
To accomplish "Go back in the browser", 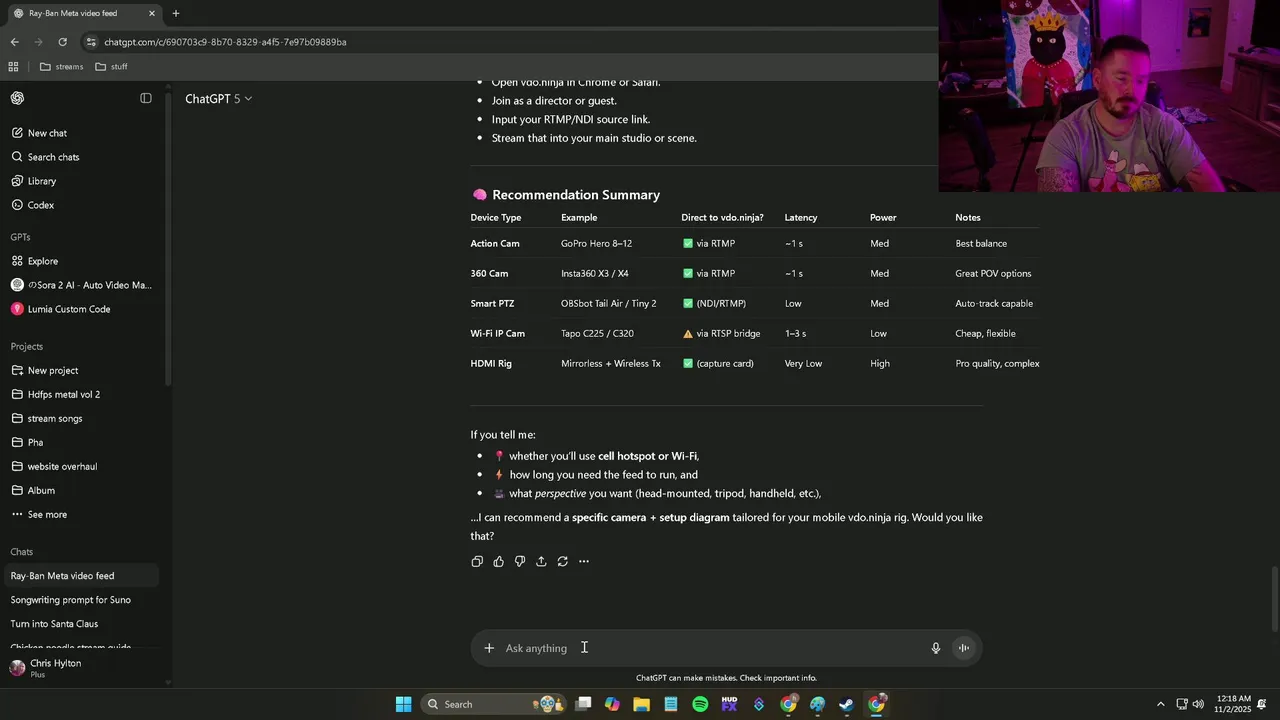I will (x=14, y=42).
